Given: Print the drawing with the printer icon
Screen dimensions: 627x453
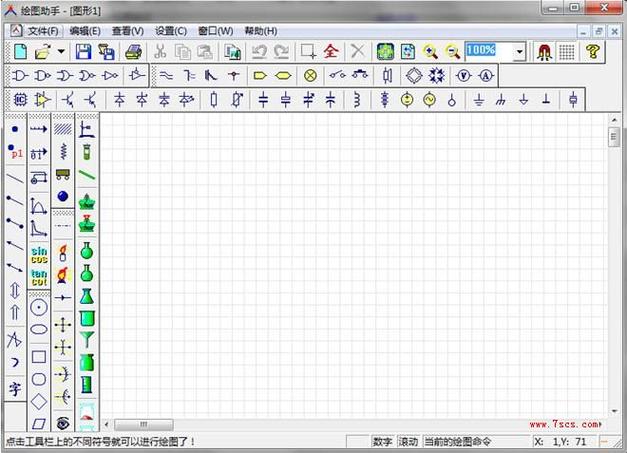Looking at the screenshot, I should [134, 52].
